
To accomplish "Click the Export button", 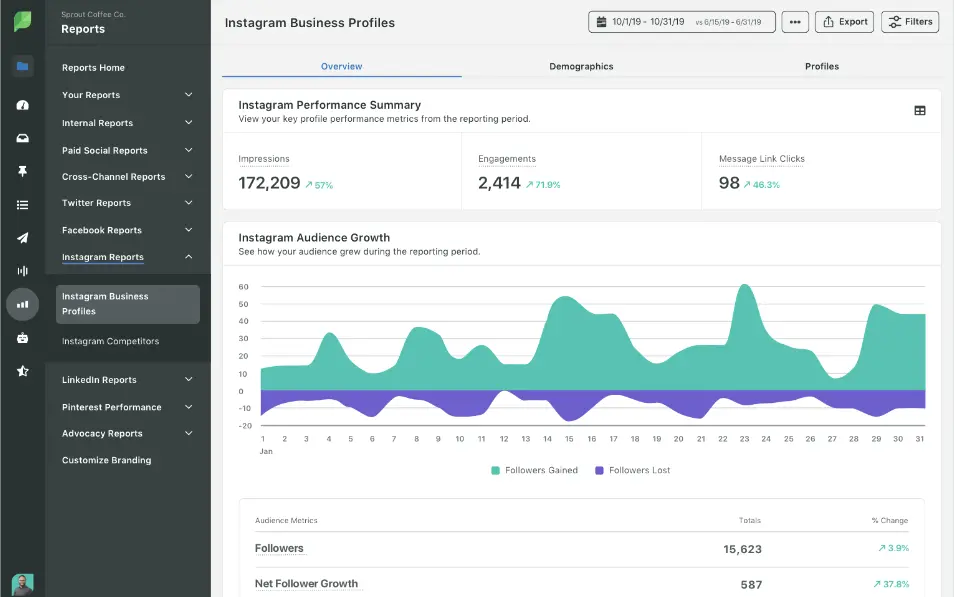I will coord(844,22).
